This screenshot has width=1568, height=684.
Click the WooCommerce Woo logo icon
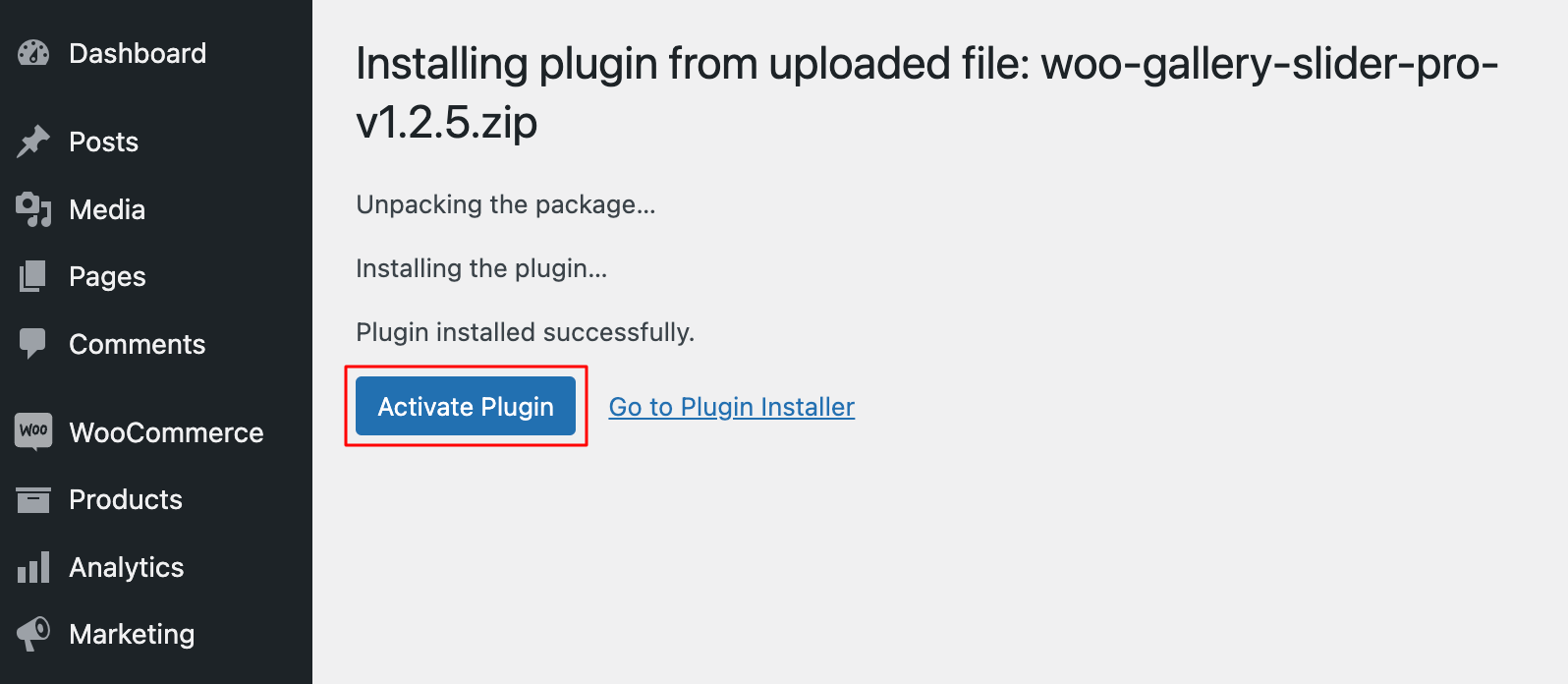pos(33,431)
